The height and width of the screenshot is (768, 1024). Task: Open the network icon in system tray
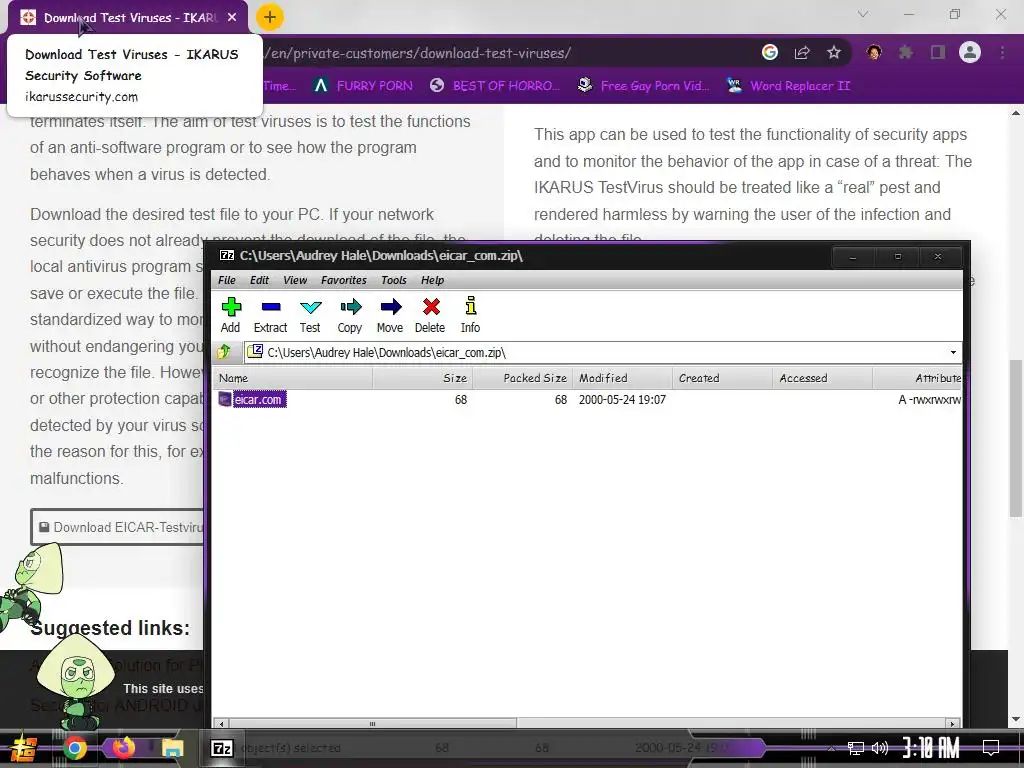pyautogui.click(x=856, y=748)
